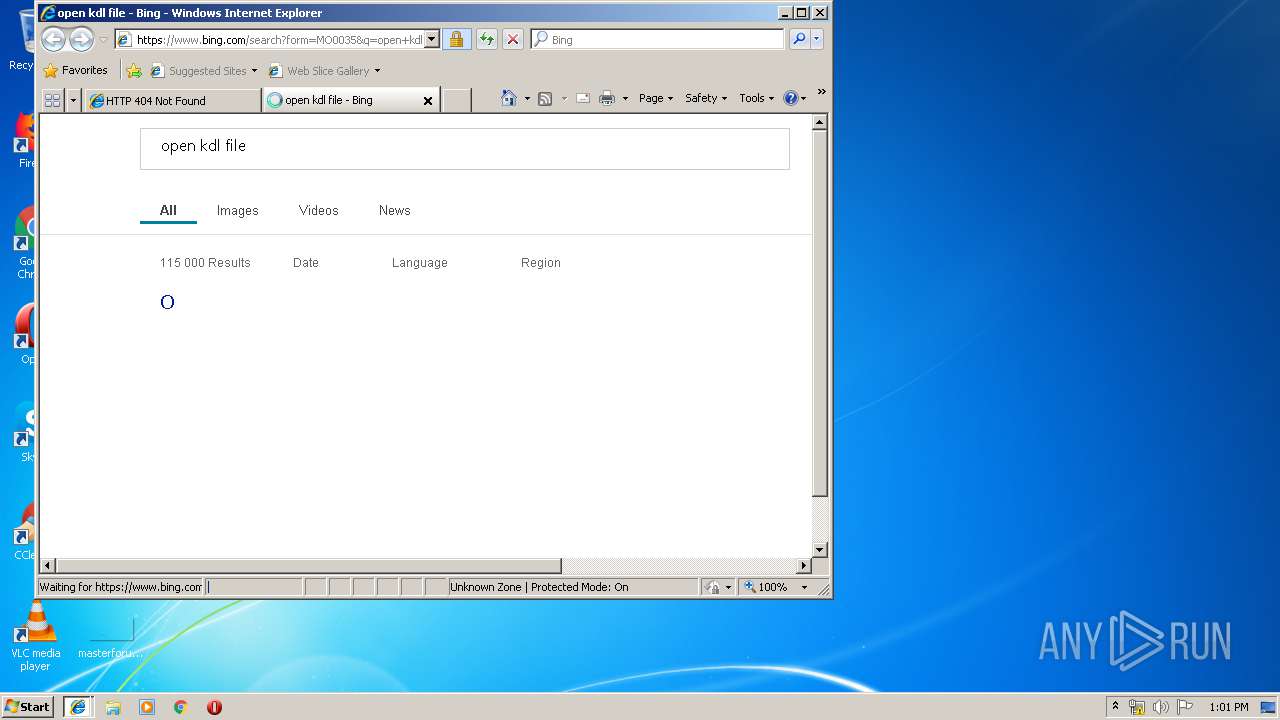Open the Date filter
The image size is (1280, 720).
pyautogui.click(x=306, y=263)
